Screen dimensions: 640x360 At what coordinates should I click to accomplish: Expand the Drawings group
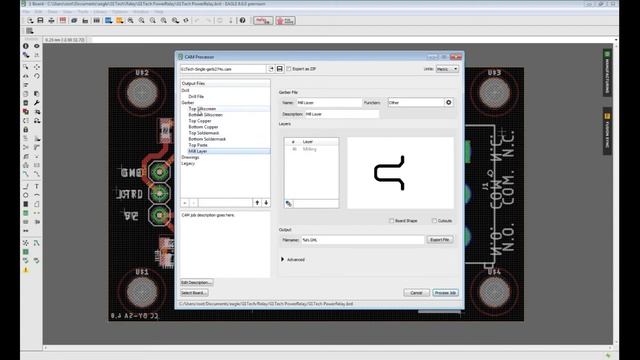coord(190,157)
